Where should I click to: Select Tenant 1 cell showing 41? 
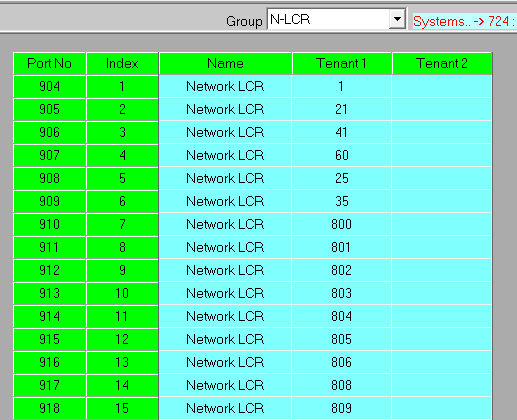tap(342, 132)
